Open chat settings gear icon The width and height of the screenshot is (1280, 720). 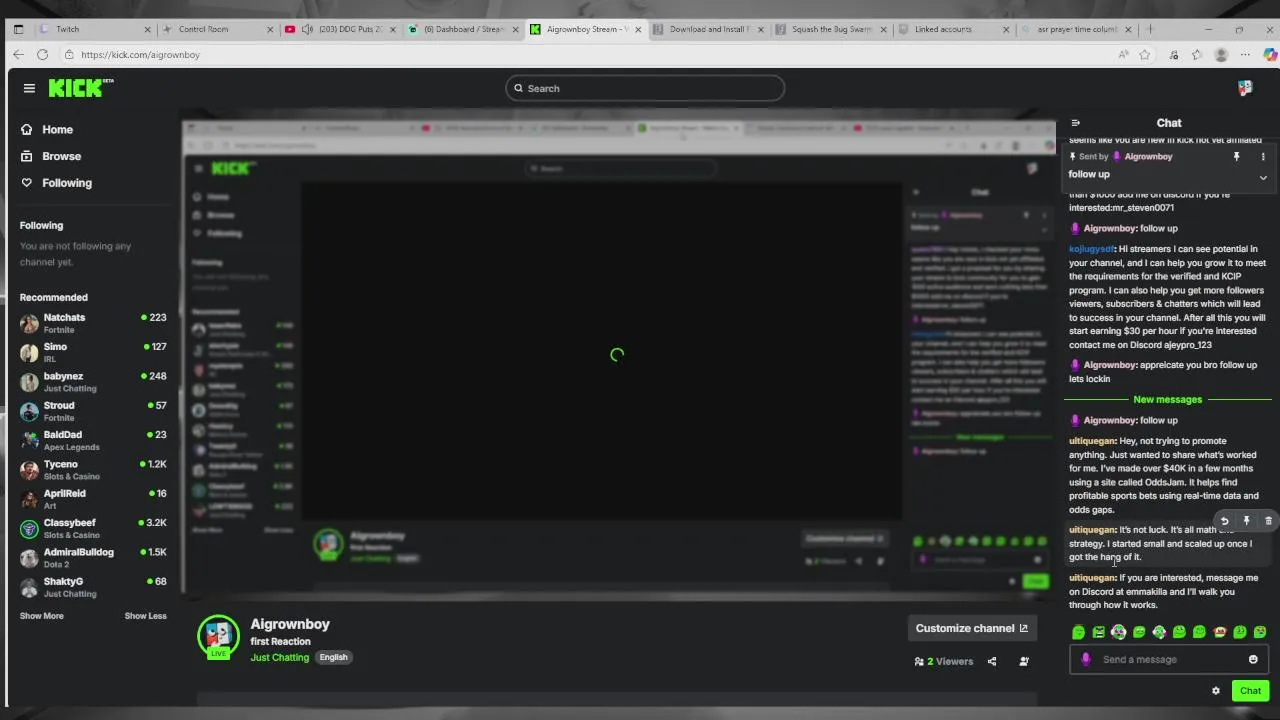click(1216, 691)
